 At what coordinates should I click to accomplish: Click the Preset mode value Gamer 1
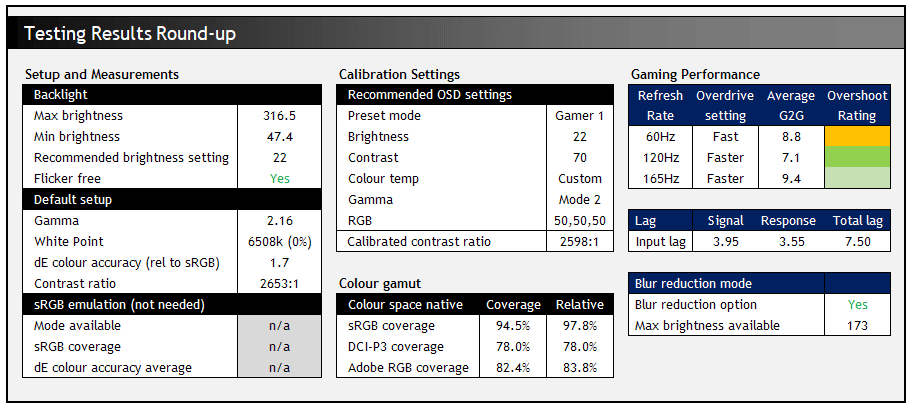[x=579, y=116]
